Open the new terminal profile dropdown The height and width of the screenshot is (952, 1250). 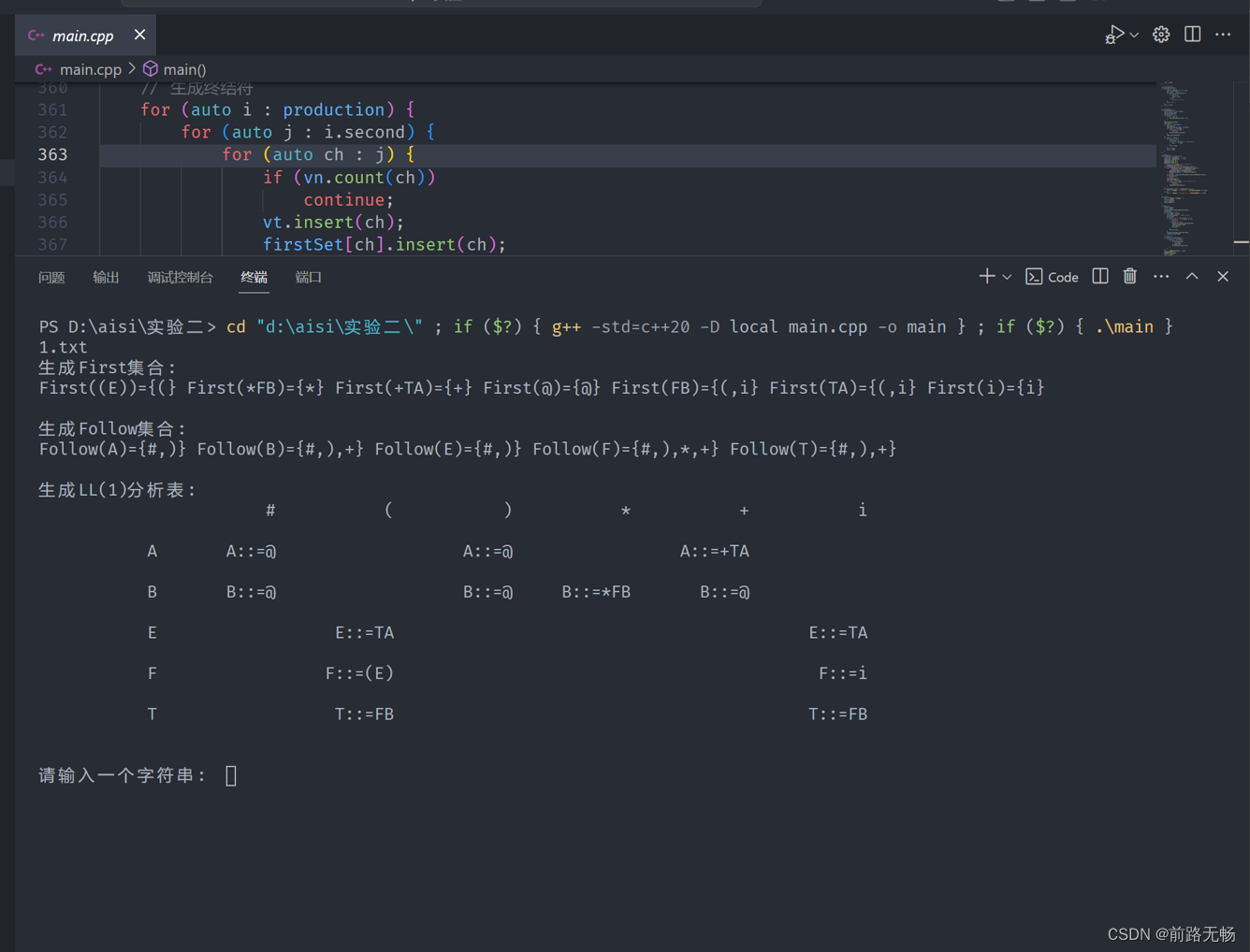pyautogui.click(x=1007, y=277)
